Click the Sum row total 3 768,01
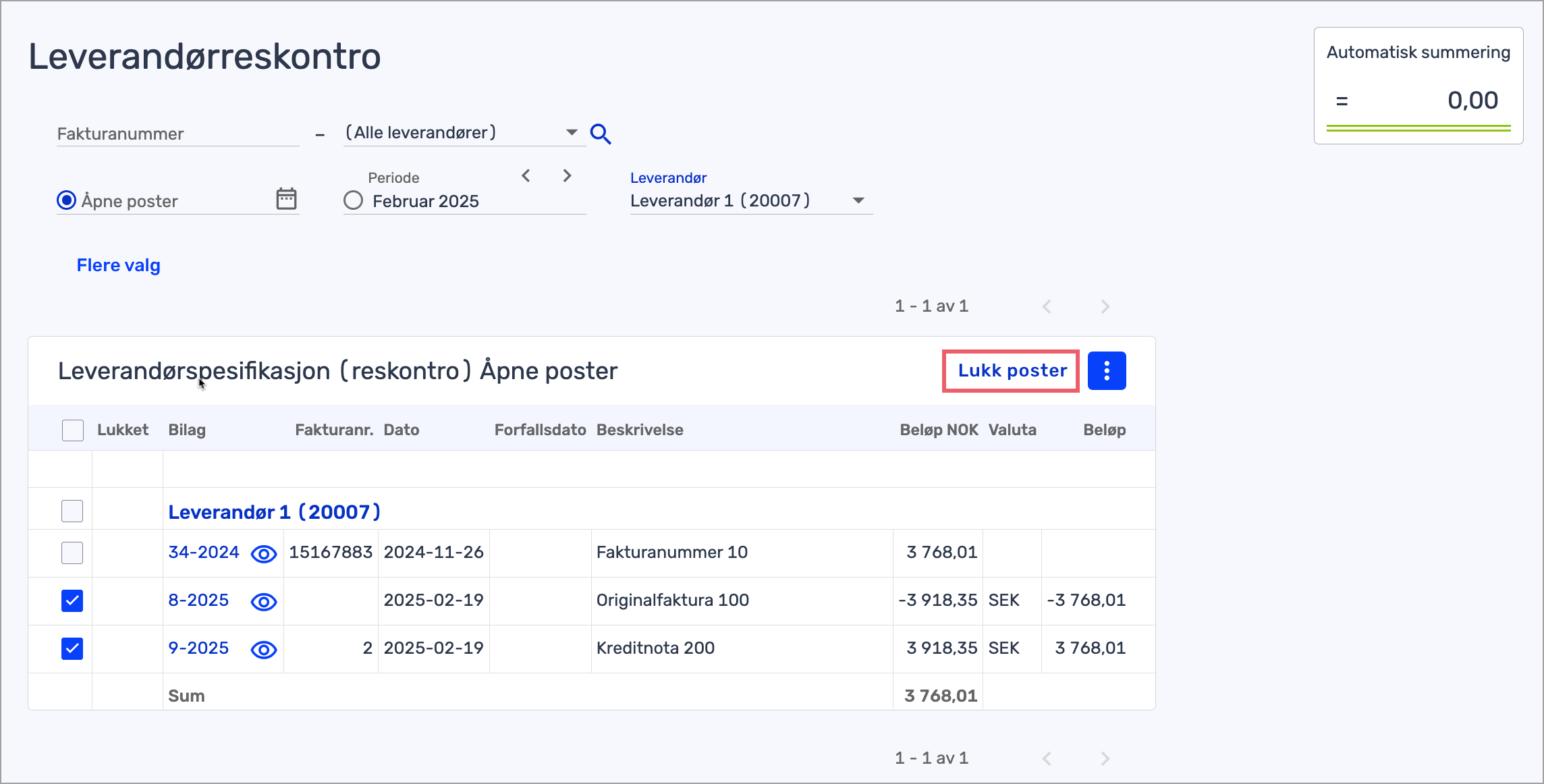Viewport: 1544px width, 784px height. tap(941, 696)
